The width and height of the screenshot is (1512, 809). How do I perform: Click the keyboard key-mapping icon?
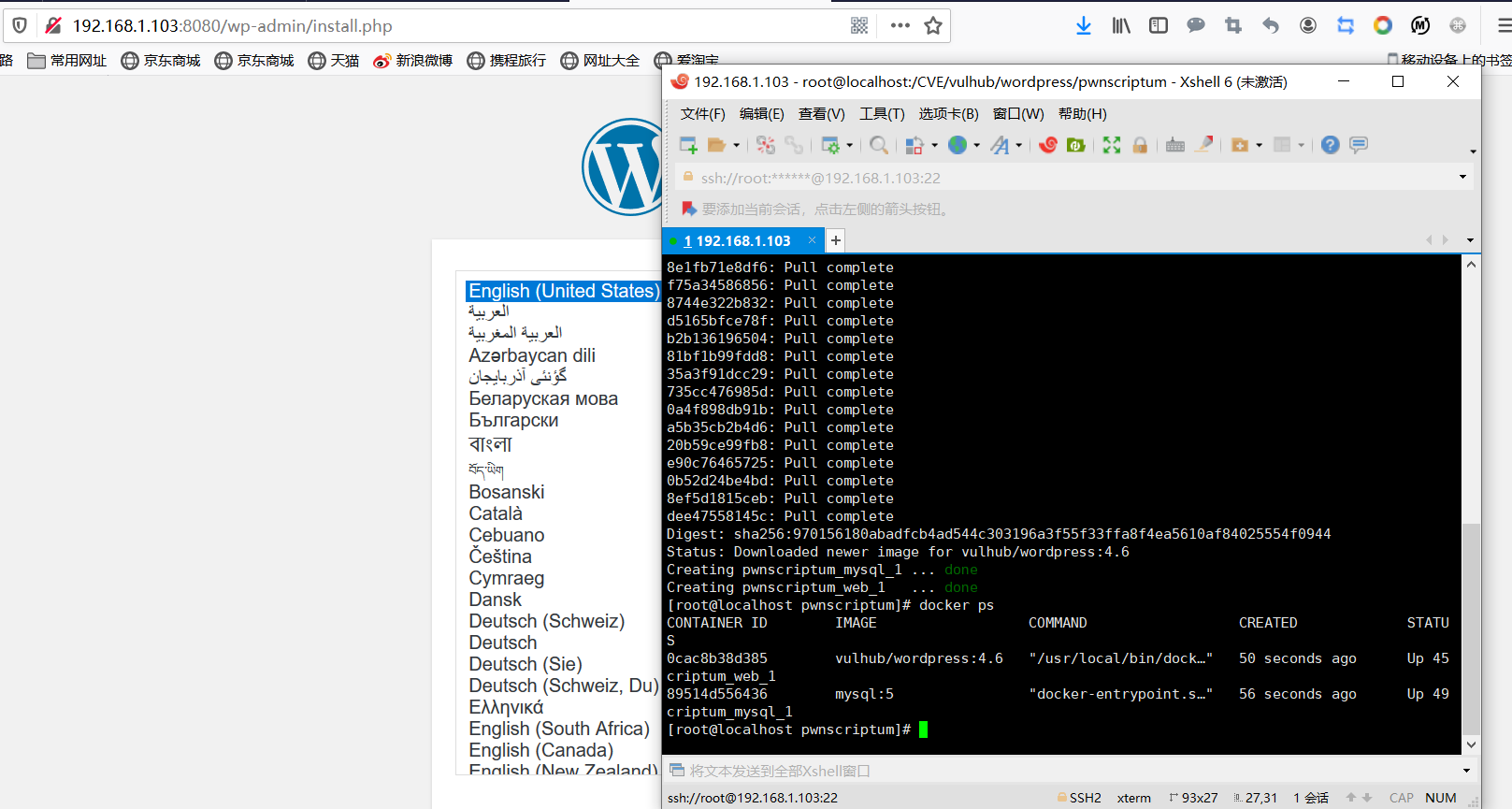[x=1175, y=145]
